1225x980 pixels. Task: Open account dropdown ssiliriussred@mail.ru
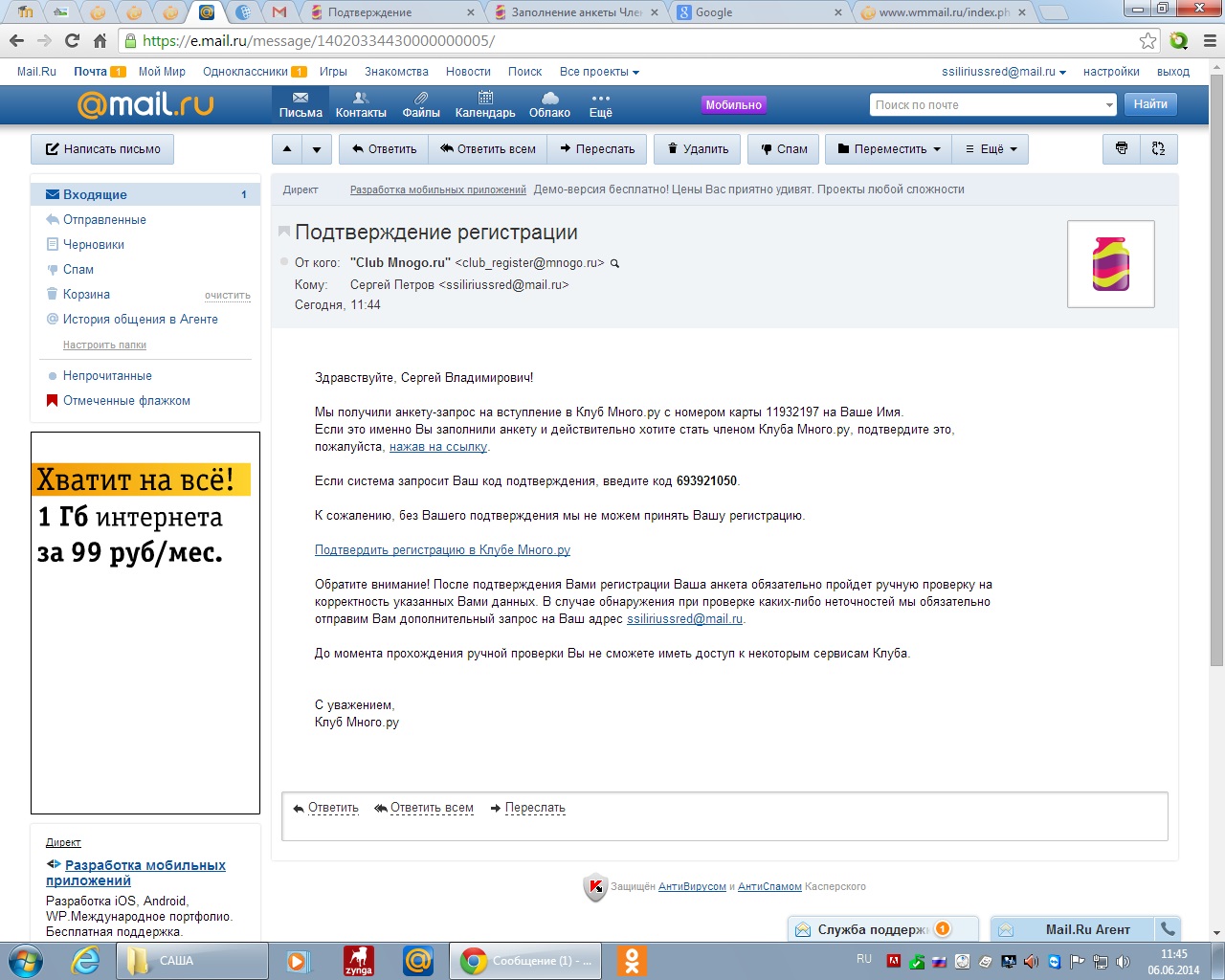(1004, 72)
